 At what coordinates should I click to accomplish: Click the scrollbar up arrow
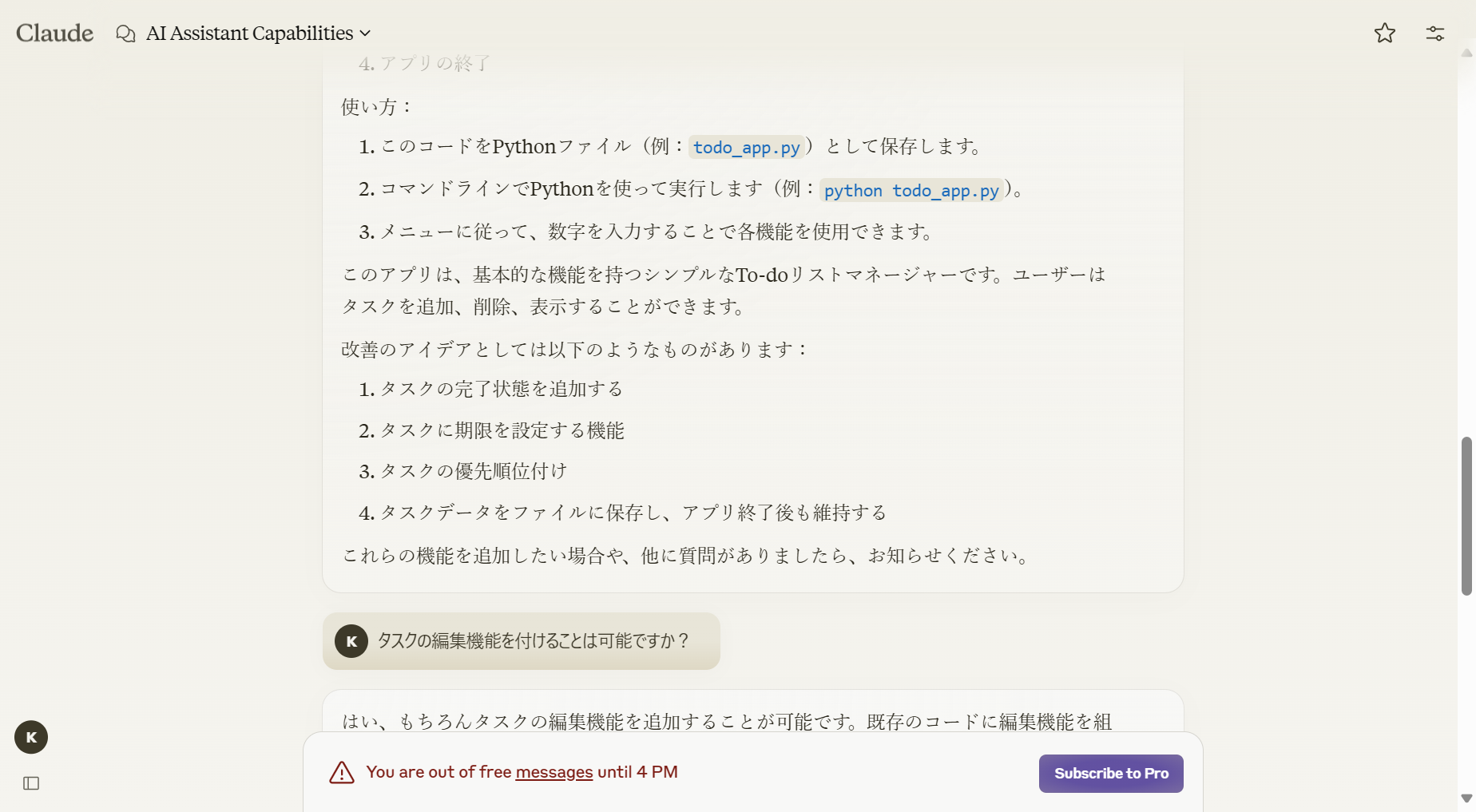coord(1468,54)
